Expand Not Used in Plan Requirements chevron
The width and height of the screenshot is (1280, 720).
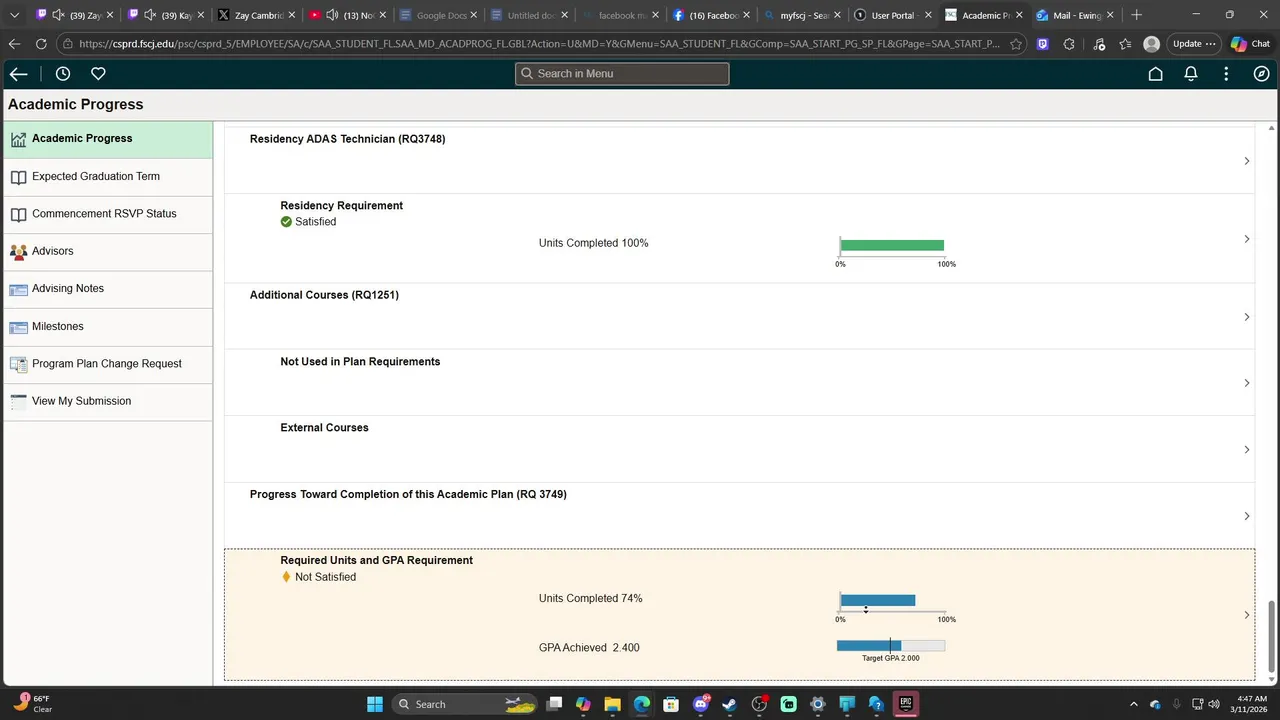pos(1246,383)
